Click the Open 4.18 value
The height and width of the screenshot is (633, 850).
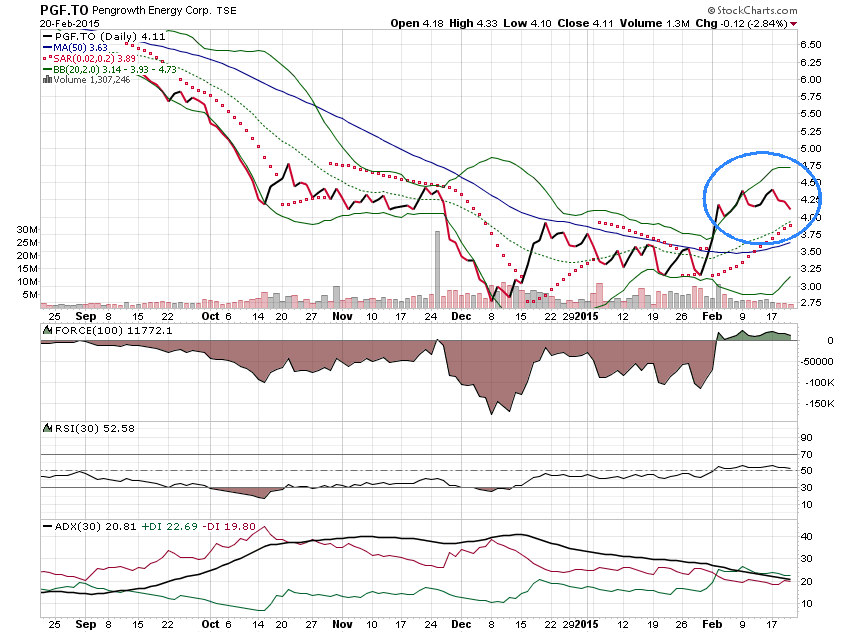(417, 23)
